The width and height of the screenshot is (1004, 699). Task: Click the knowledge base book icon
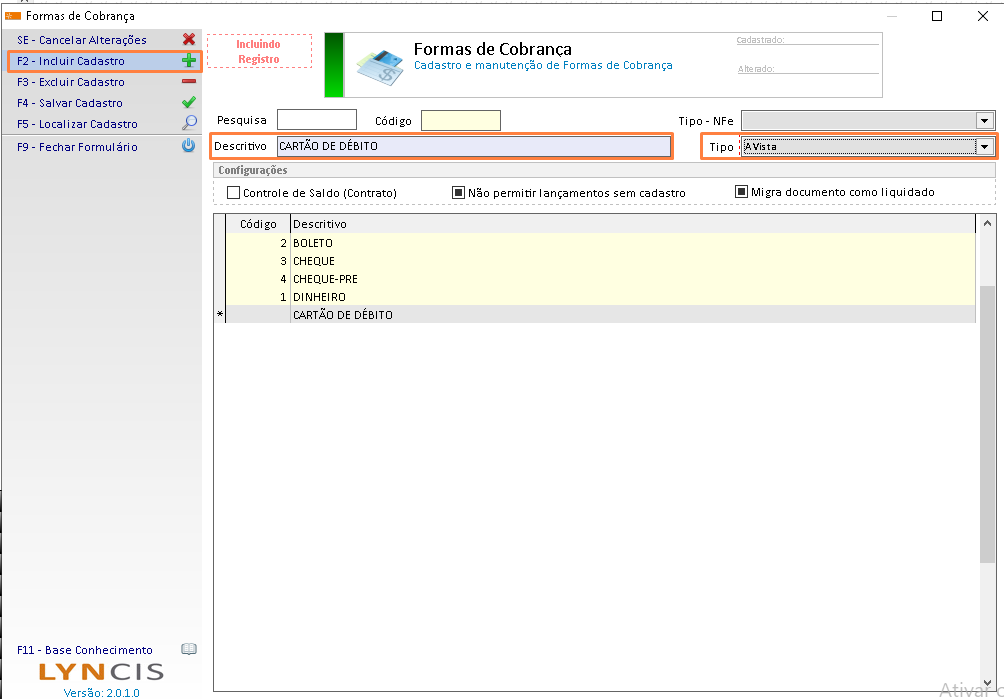pos(188,650)
